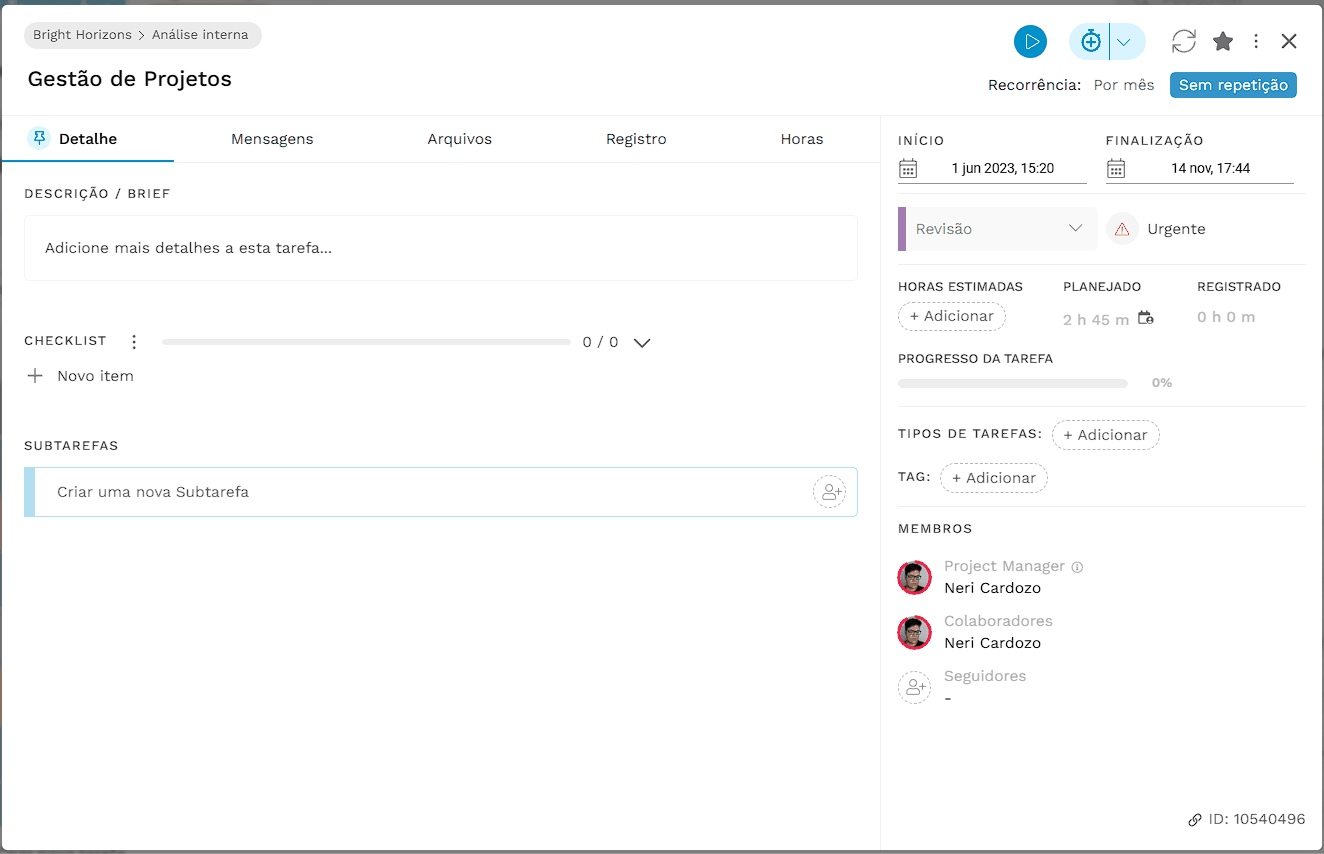Click the Urgente label
The height and width of the screenshot is (854, 1324).
pos(1176,229)
